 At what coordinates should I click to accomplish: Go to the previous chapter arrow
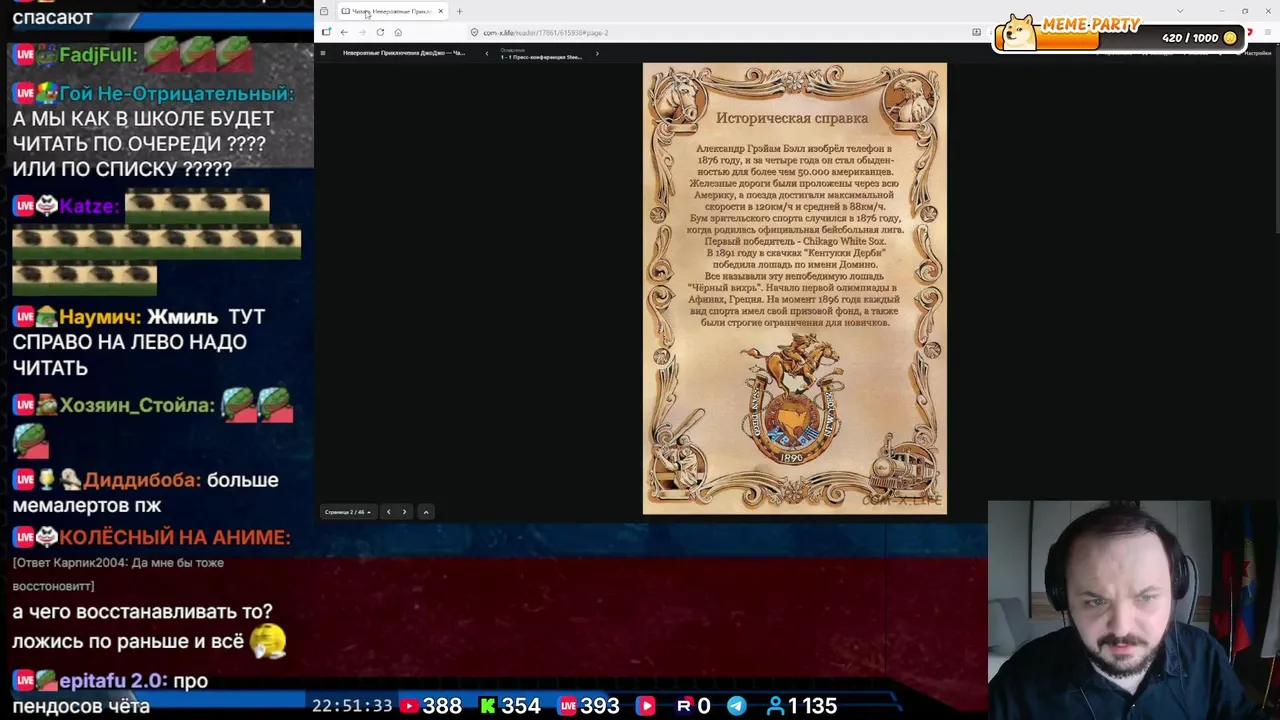[487, 53]
